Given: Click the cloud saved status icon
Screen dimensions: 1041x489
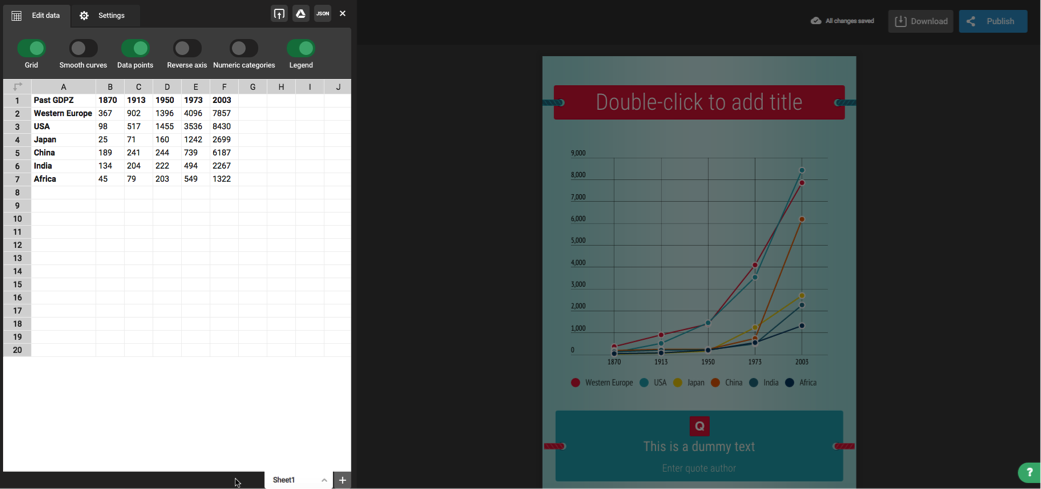Looking at the screenshot, I should pos(816,21).
